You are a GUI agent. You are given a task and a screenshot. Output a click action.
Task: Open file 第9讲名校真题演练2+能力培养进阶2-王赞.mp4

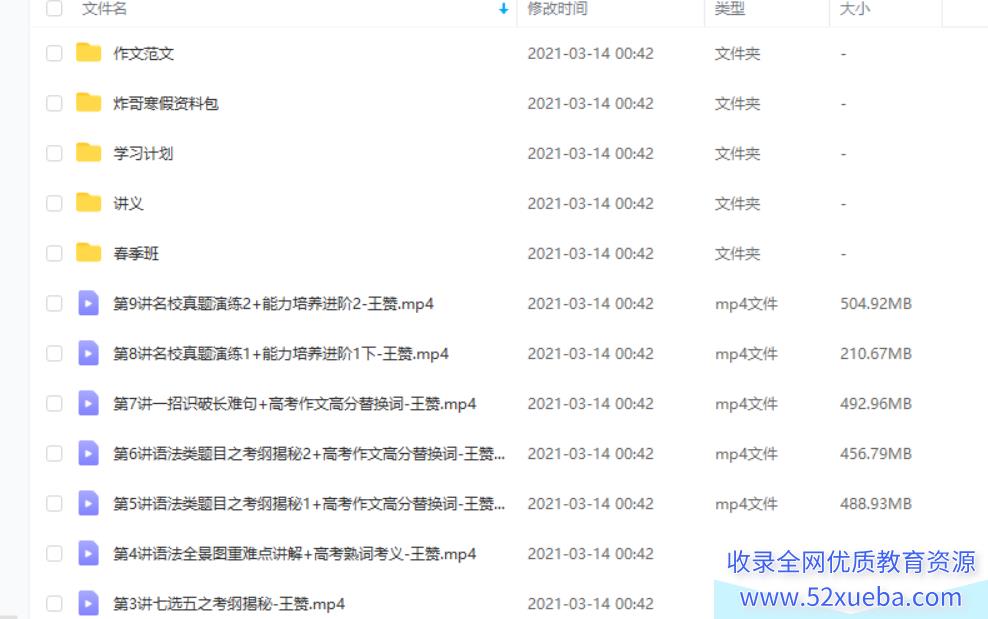point(273,304)
